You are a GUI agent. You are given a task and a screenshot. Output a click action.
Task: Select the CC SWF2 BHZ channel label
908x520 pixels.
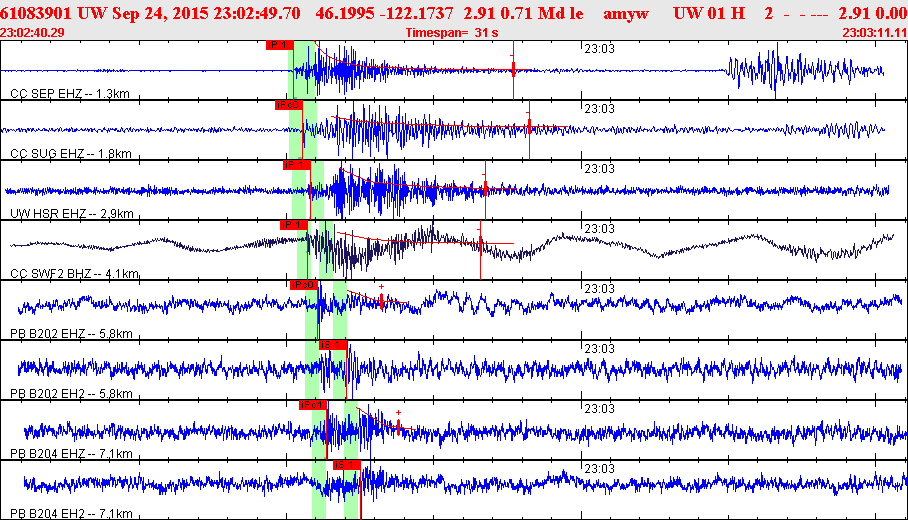click(x=74, y=274)
